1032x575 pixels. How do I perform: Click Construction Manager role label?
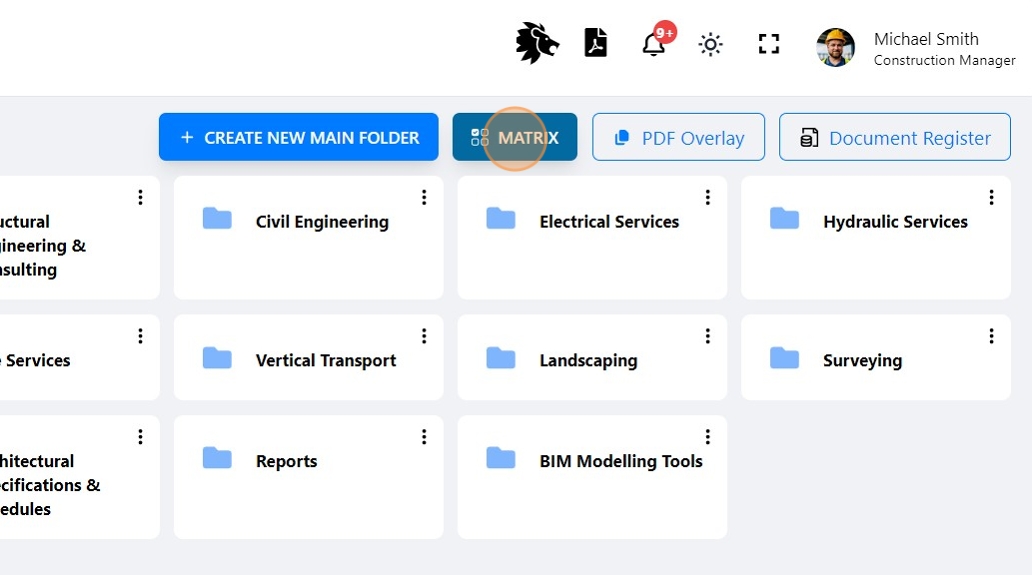[944, 60]
